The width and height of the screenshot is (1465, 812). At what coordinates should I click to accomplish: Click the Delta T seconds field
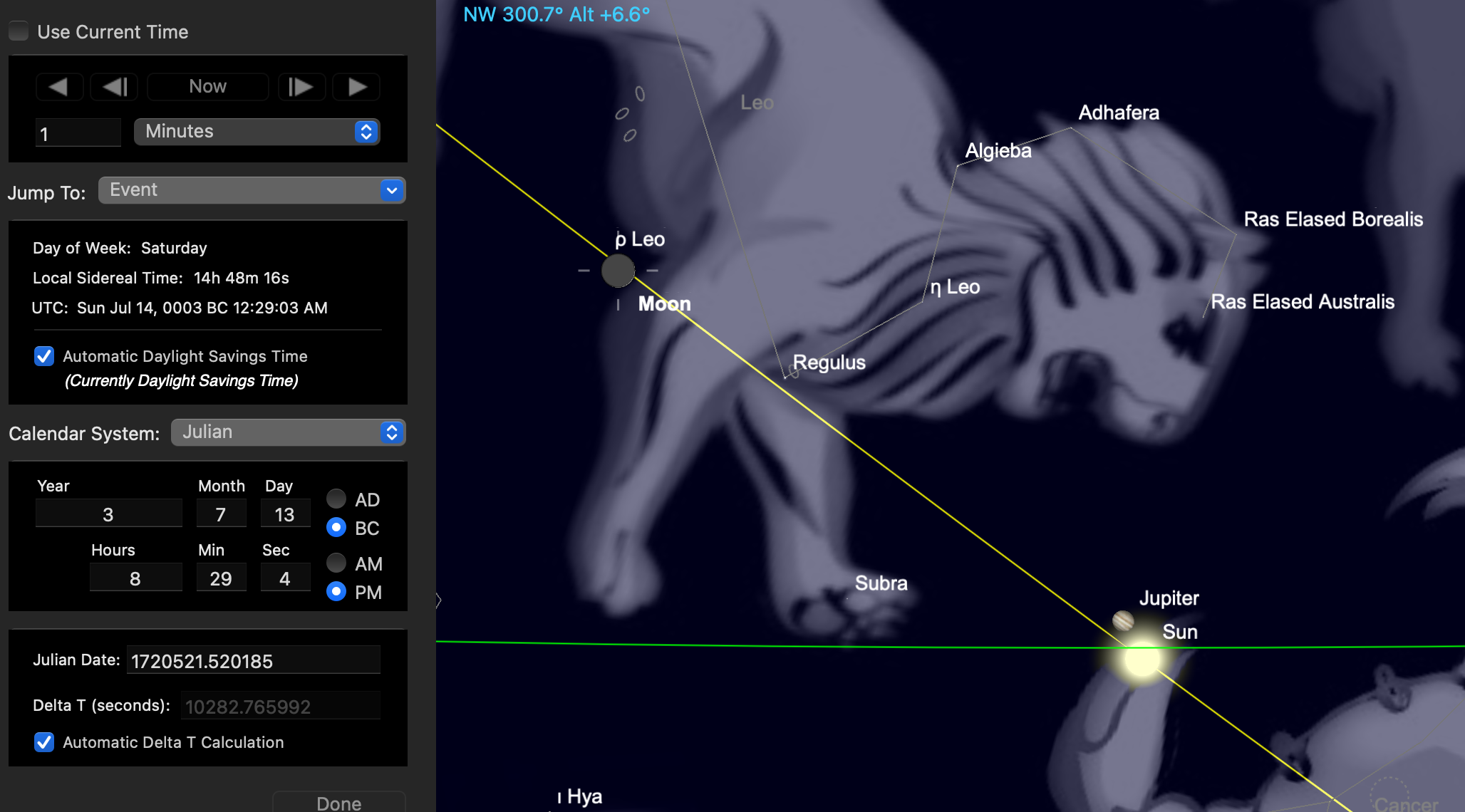click(281, 706)
